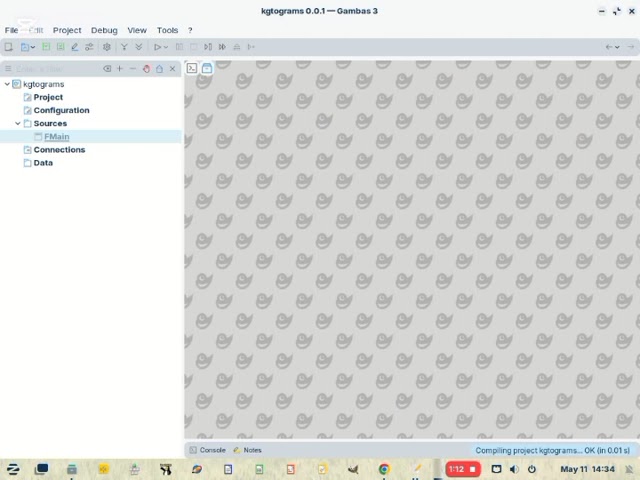Toggle the hamburger menu beside filter field
Viewport: 640px width, 480px height.
pos(8,69)
